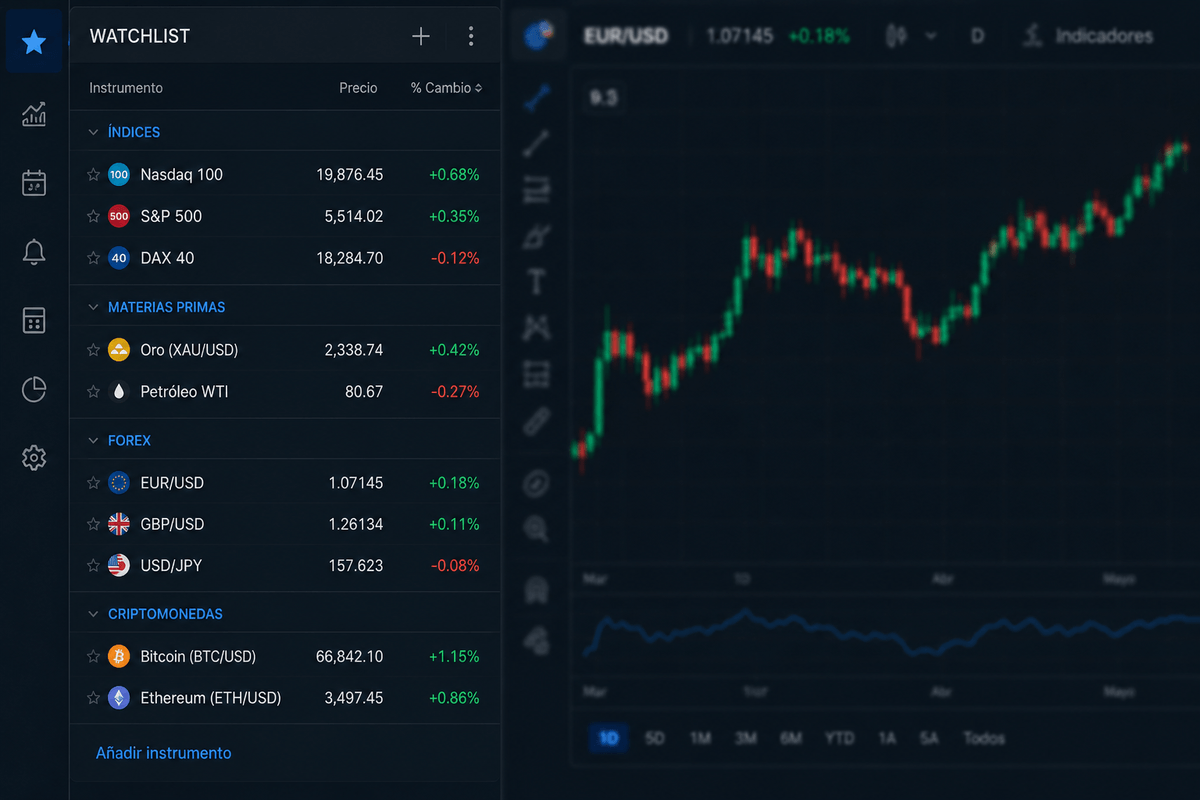Open the economic calendar sidebar icon
The height and width of the screenshot is (800, 1200).
[34, 183]
